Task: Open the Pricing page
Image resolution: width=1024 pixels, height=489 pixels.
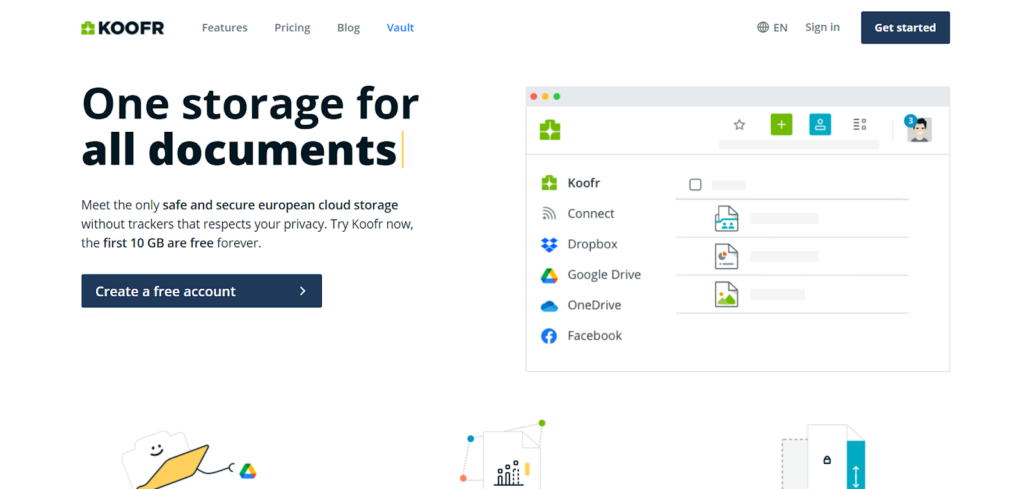Action: [x=292, y=28]
